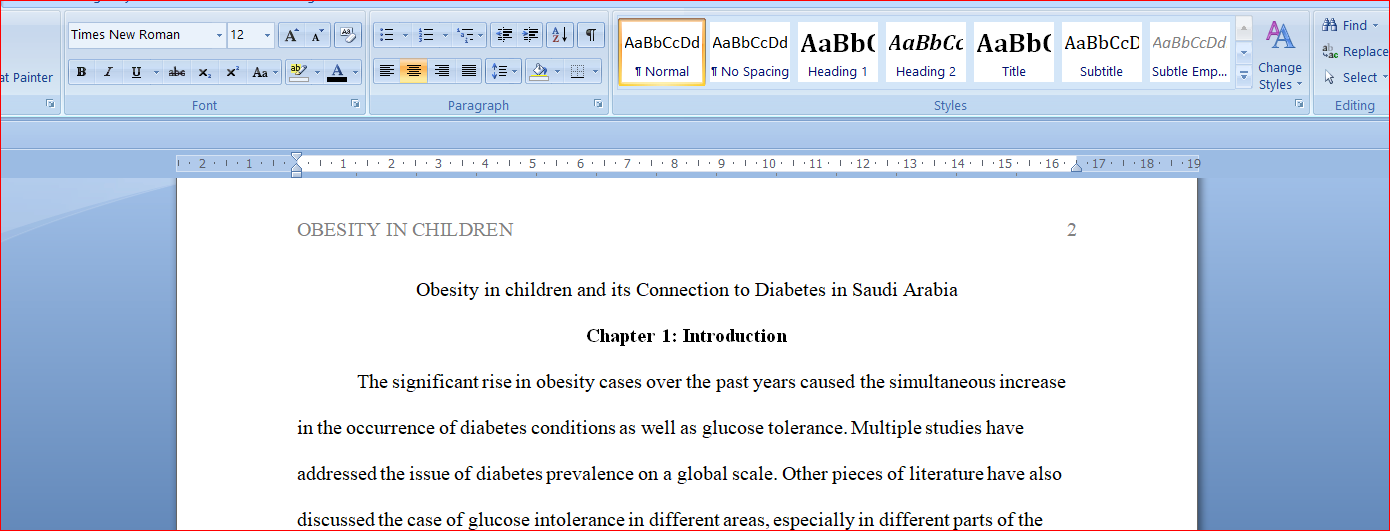Click the shading paint bucket color button
Screen dimensions: 1390x531
pos(538,71)
